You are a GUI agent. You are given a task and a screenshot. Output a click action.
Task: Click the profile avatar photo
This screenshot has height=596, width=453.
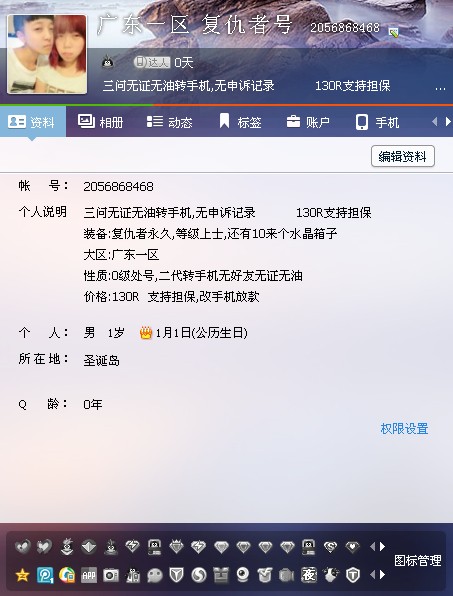pyautogui.click(x=47, y=54)
